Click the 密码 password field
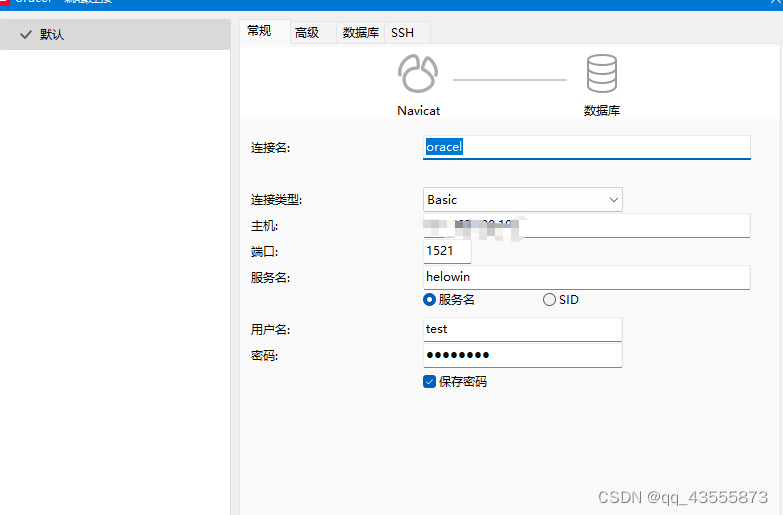The width and height of the screenshot is (783, 515). click(522, 355)
